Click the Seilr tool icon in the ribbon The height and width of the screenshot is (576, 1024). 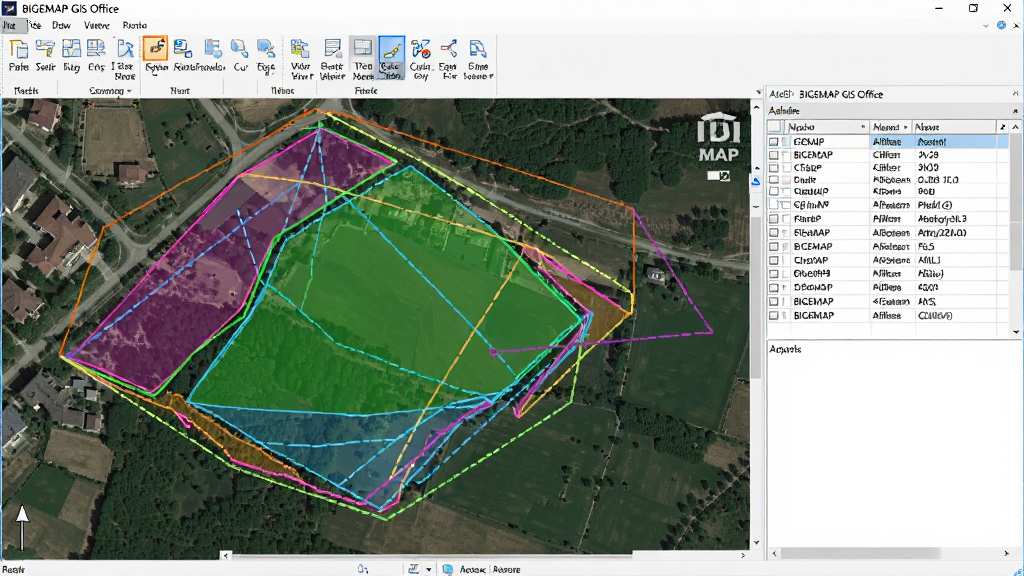pyautogui.click(x=45, y=50)
